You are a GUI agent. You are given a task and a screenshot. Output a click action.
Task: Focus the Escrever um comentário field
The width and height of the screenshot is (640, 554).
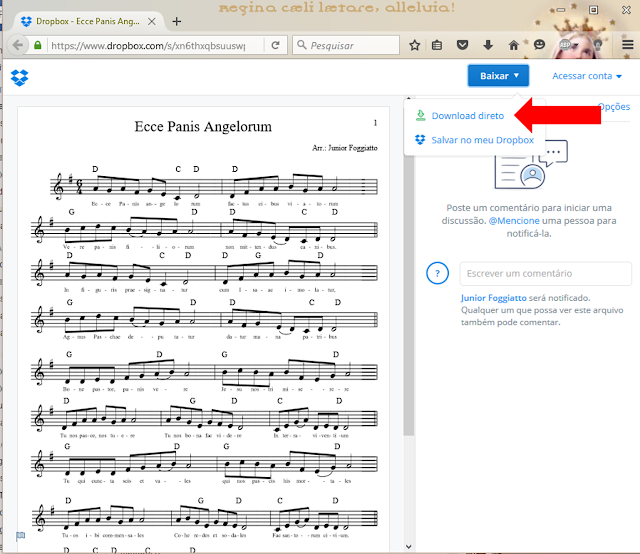[545, 274]
